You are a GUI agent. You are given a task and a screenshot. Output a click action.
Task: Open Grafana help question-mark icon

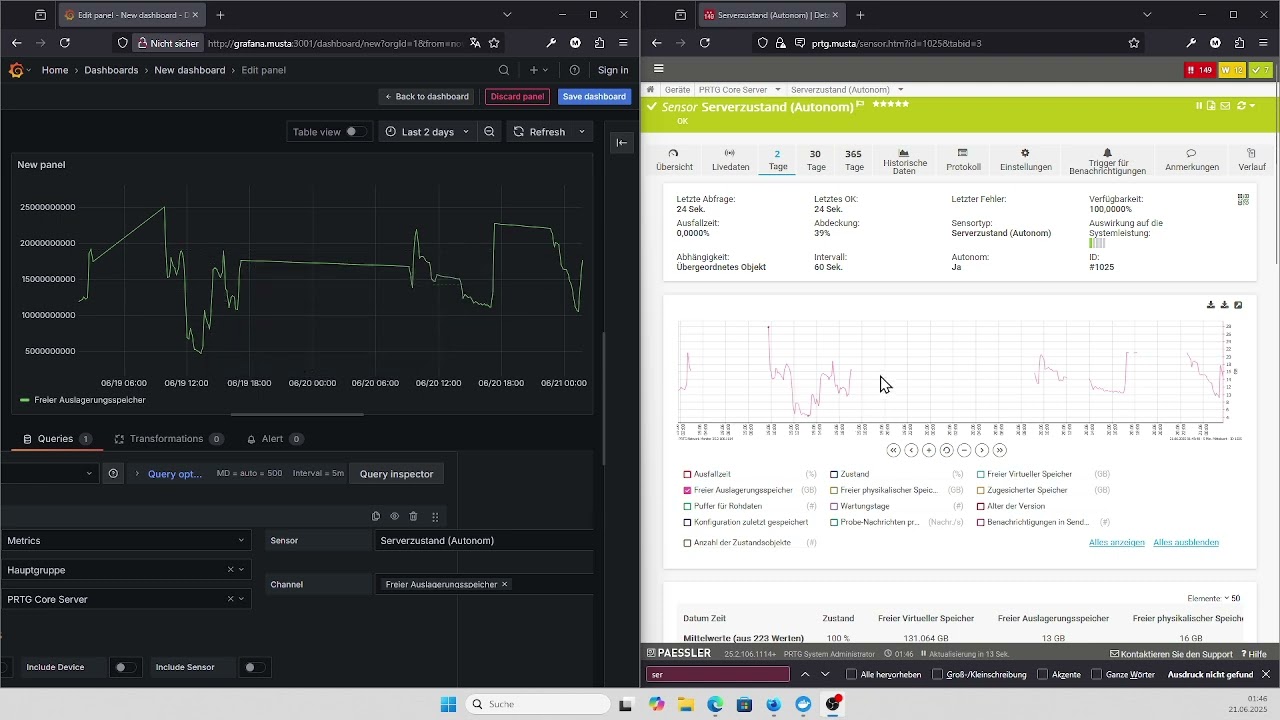coord(574,70)
